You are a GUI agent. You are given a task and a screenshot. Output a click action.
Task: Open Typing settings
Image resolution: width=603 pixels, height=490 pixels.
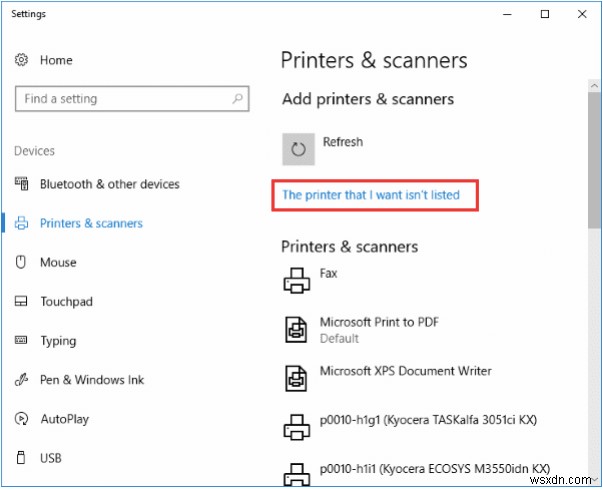[58, 341]
